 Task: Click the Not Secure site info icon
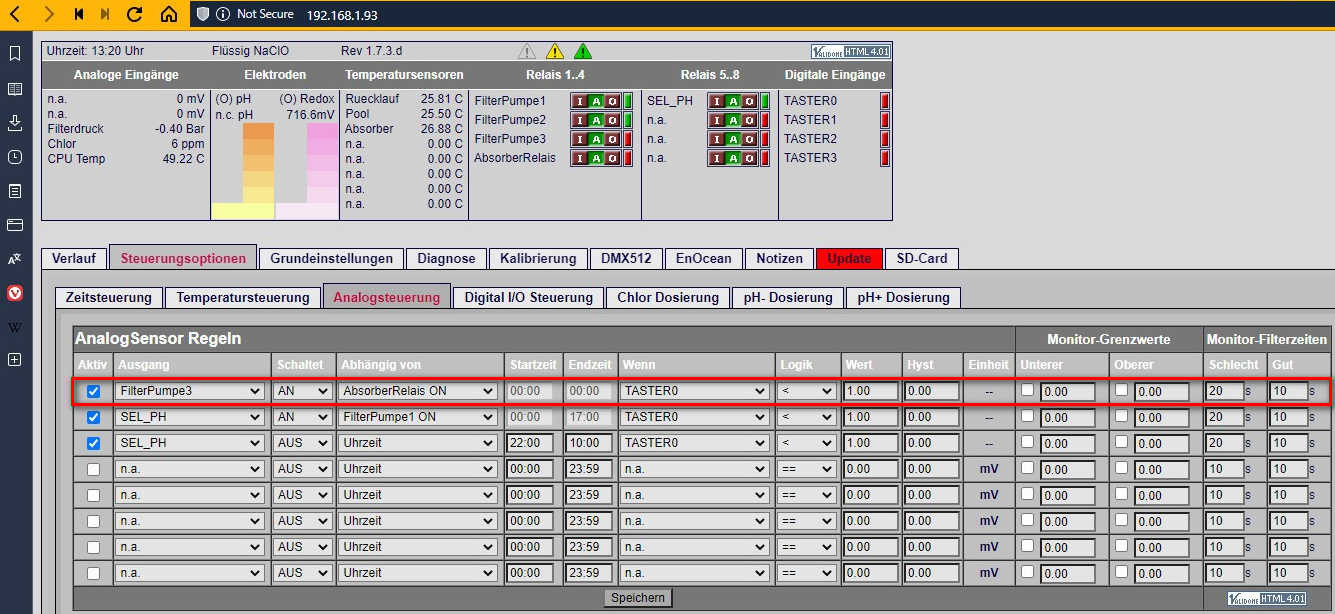tap(222, 14)
